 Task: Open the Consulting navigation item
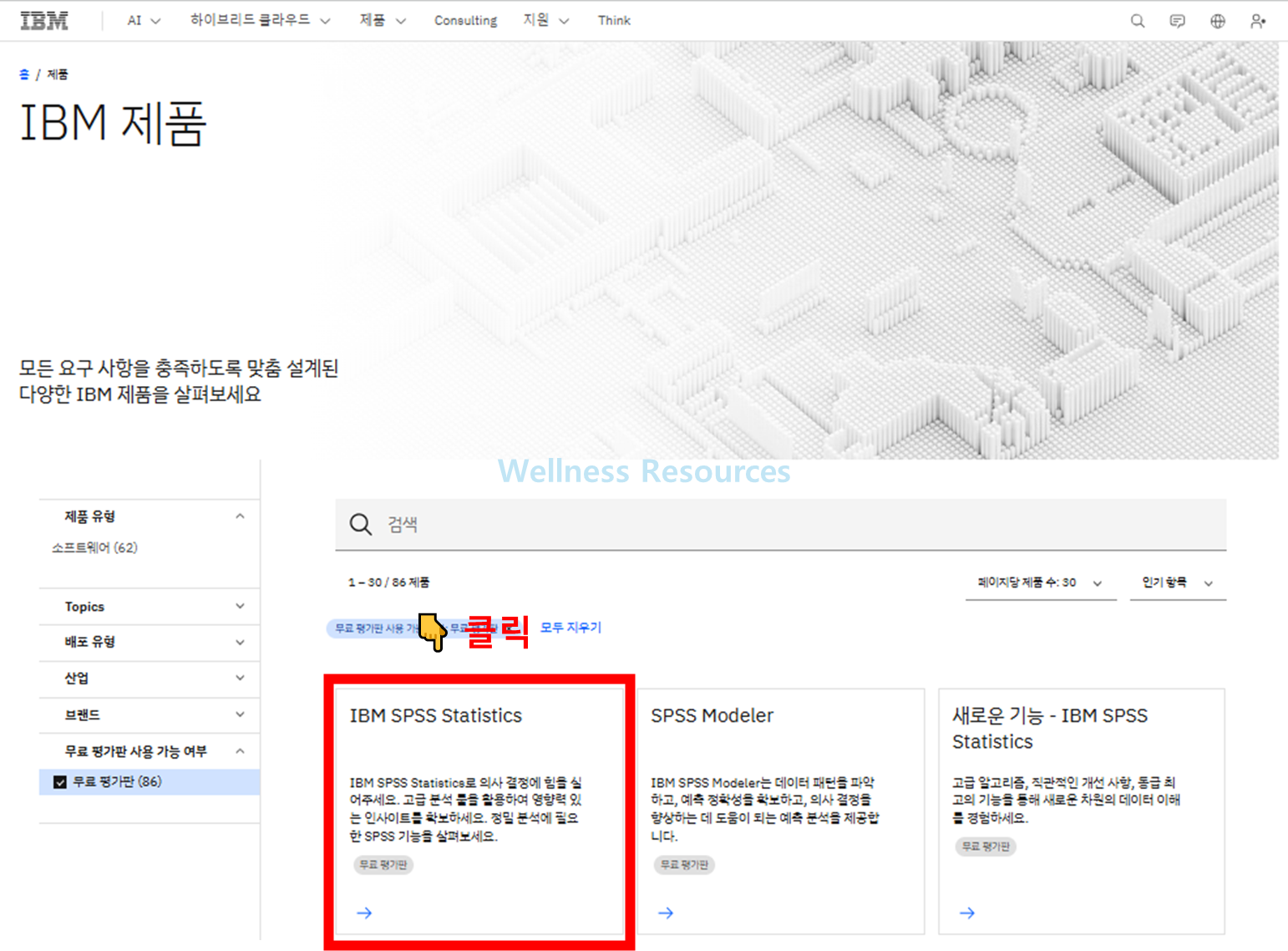[x=465, y=21]
